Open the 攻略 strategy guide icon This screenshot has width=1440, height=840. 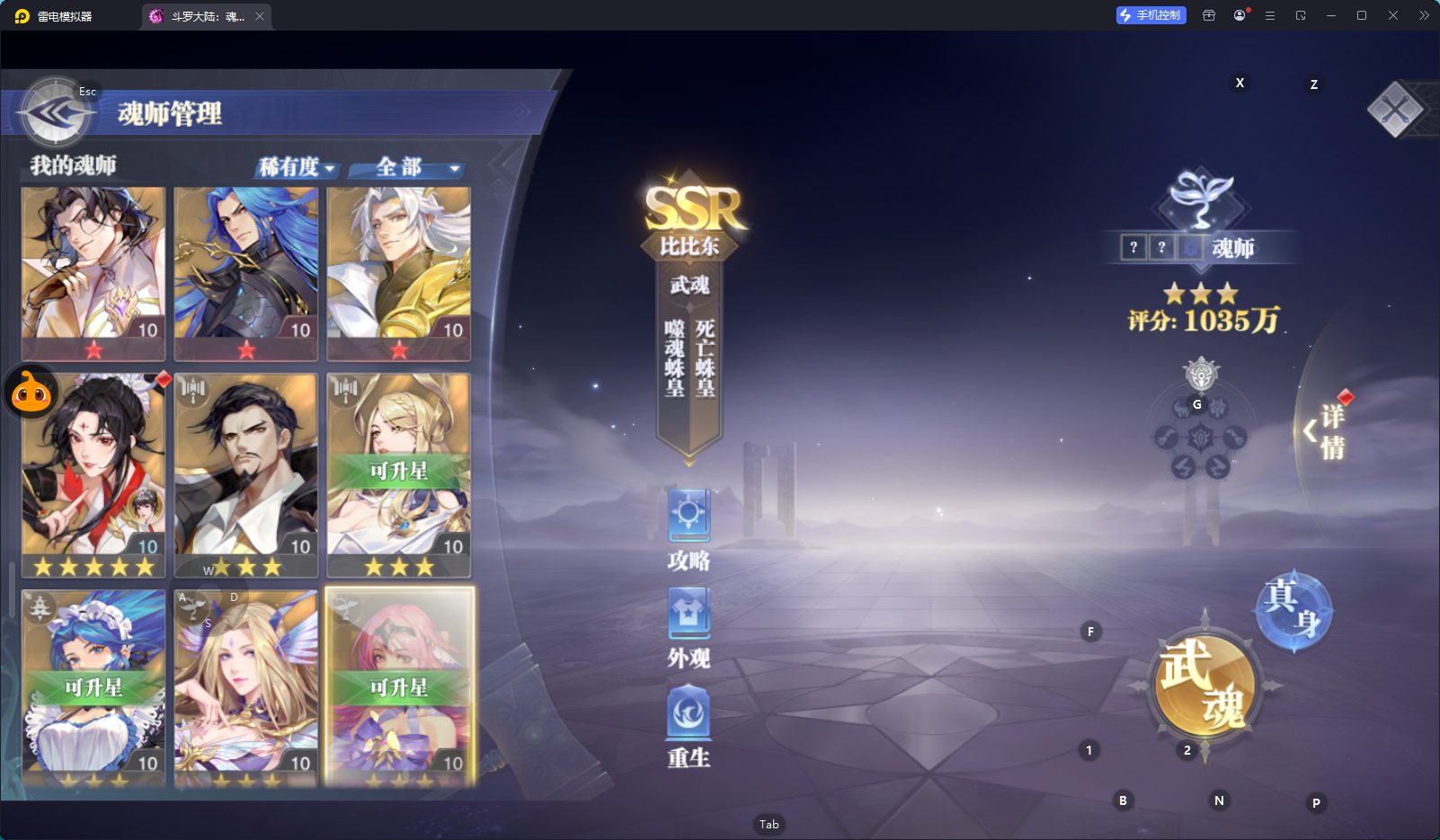(x=689, y=516)
